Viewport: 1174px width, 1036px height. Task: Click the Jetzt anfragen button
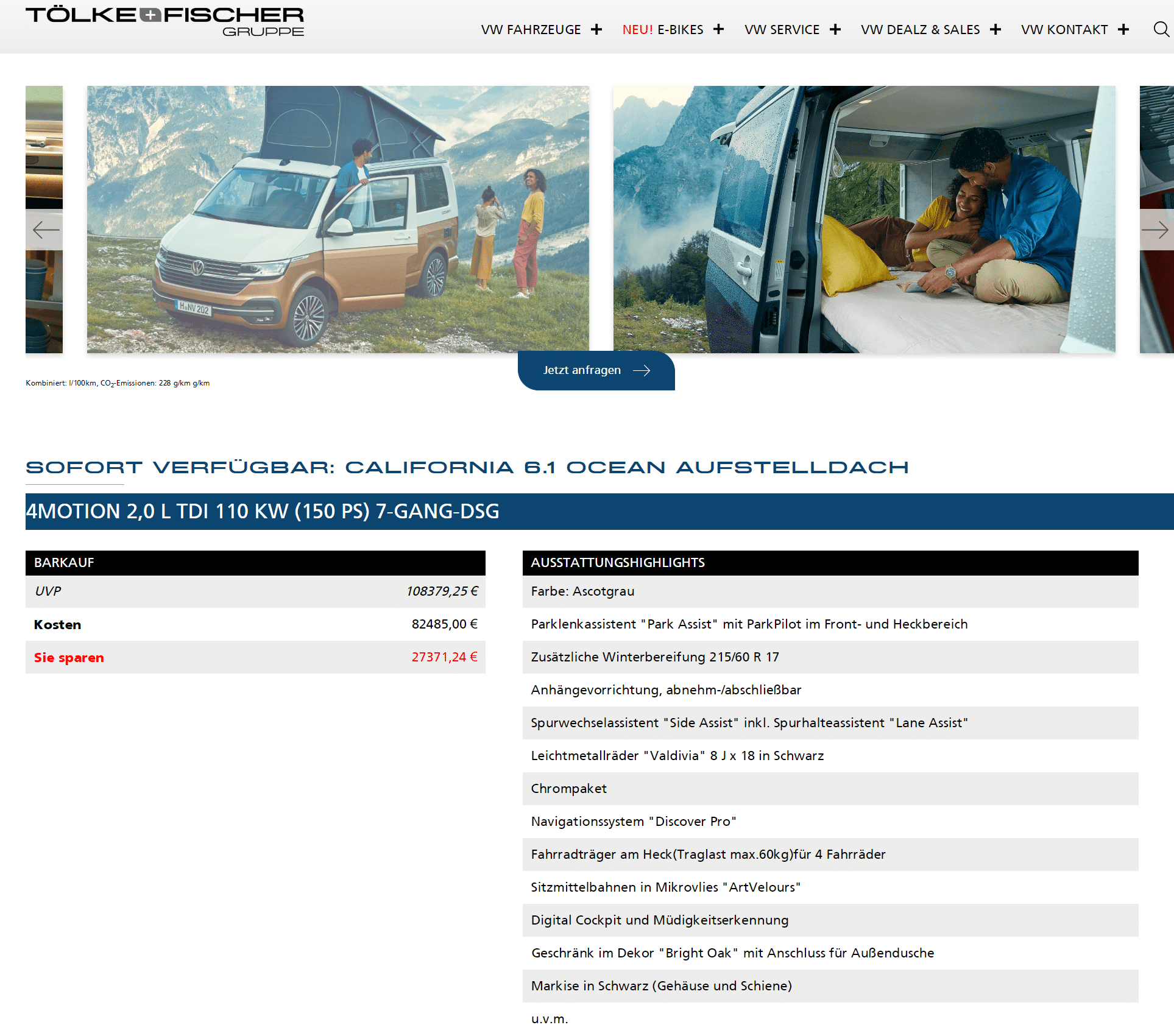click(596, 370)
